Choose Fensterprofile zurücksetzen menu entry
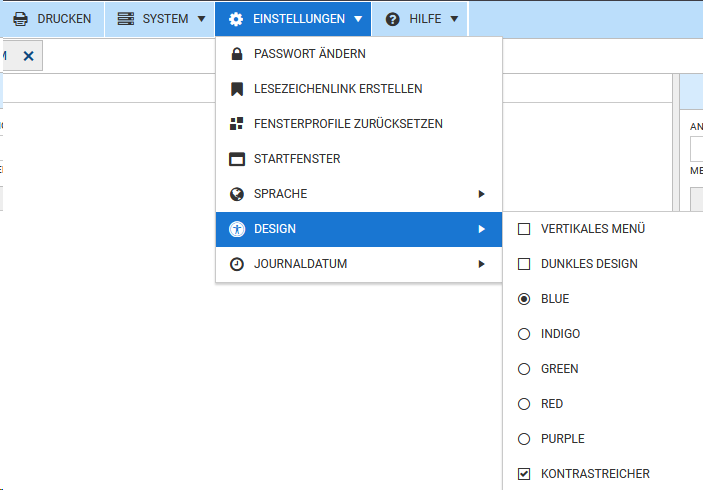The height and width of the screenshot is (490, 703). 359,124
